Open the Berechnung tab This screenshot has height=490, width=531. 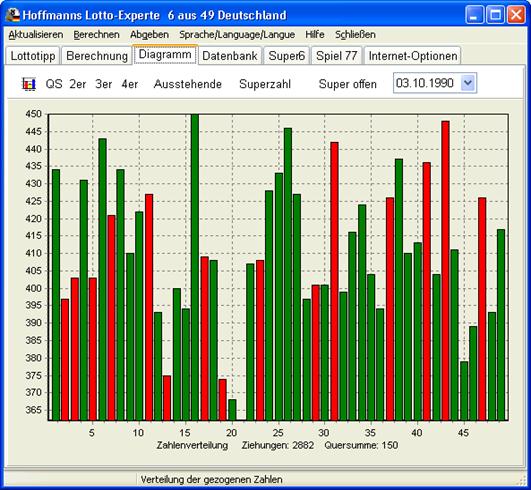tap(97, 56)
